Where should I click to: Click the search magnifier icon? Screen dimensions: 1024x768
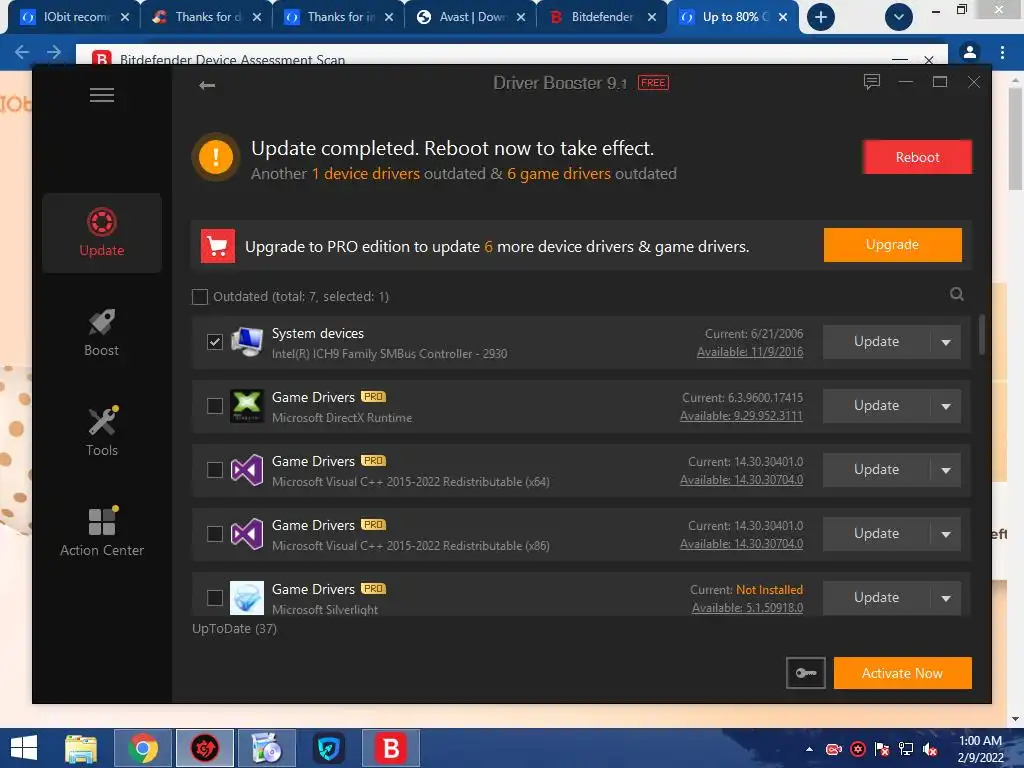coord(957,295)
